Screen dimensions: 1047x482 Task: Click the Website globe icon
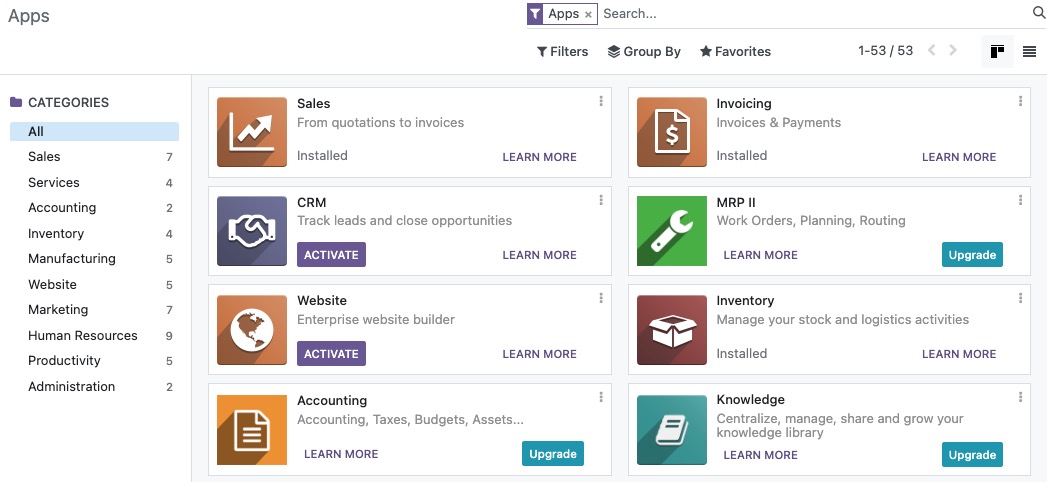[252, 330]
